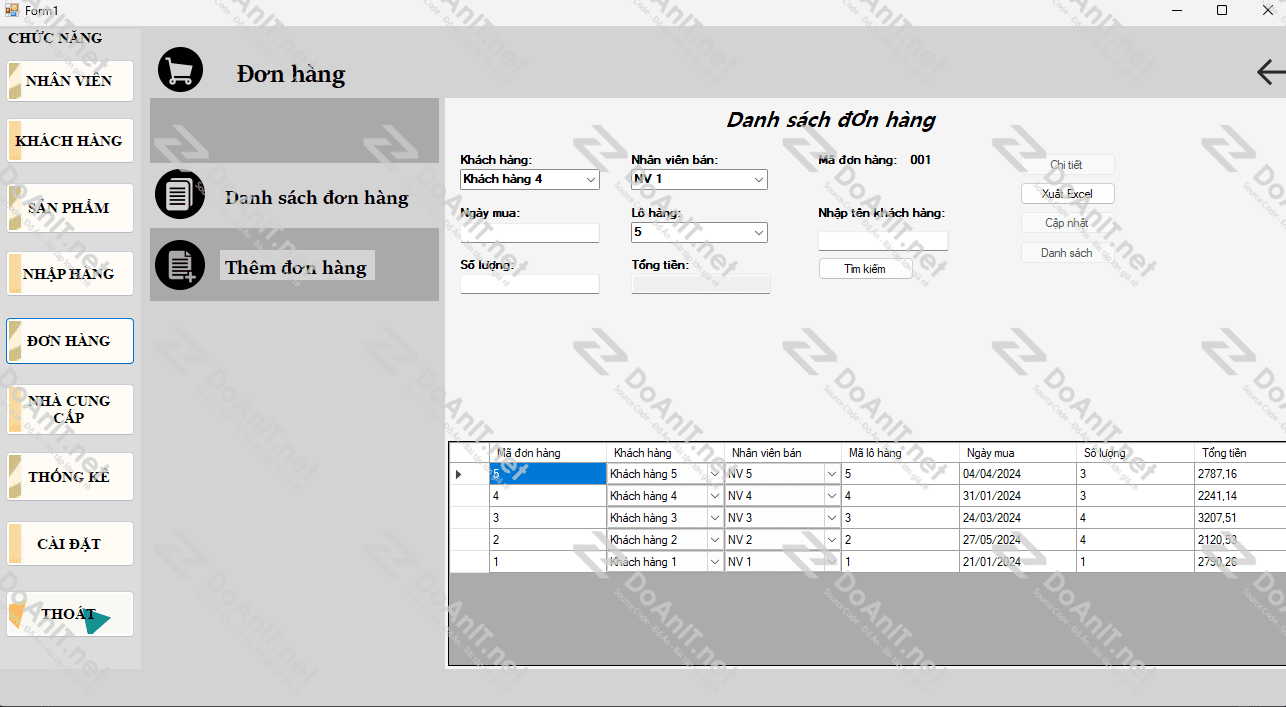Open the THỐNG KÊ section
Viewport: 1286px width, 707px height.
coord(70,477)
